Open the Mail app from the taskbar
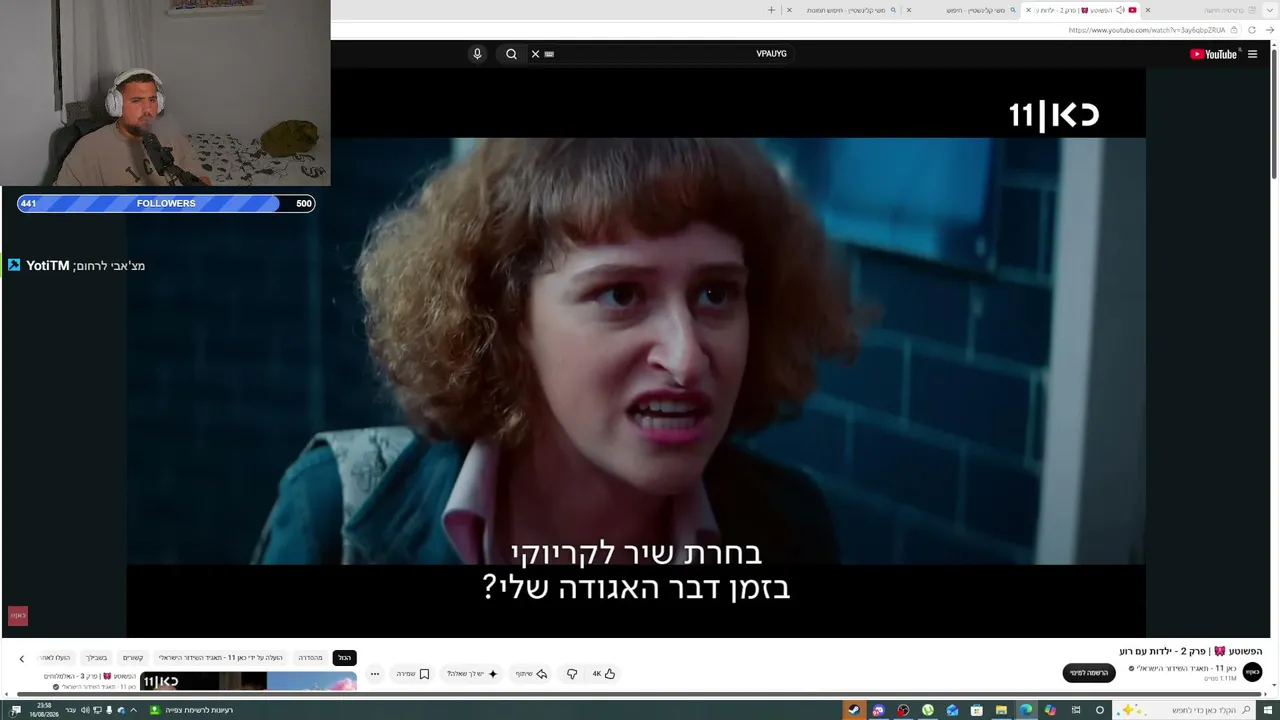This screenshot has height=720, width=1280. coord(952,710)
